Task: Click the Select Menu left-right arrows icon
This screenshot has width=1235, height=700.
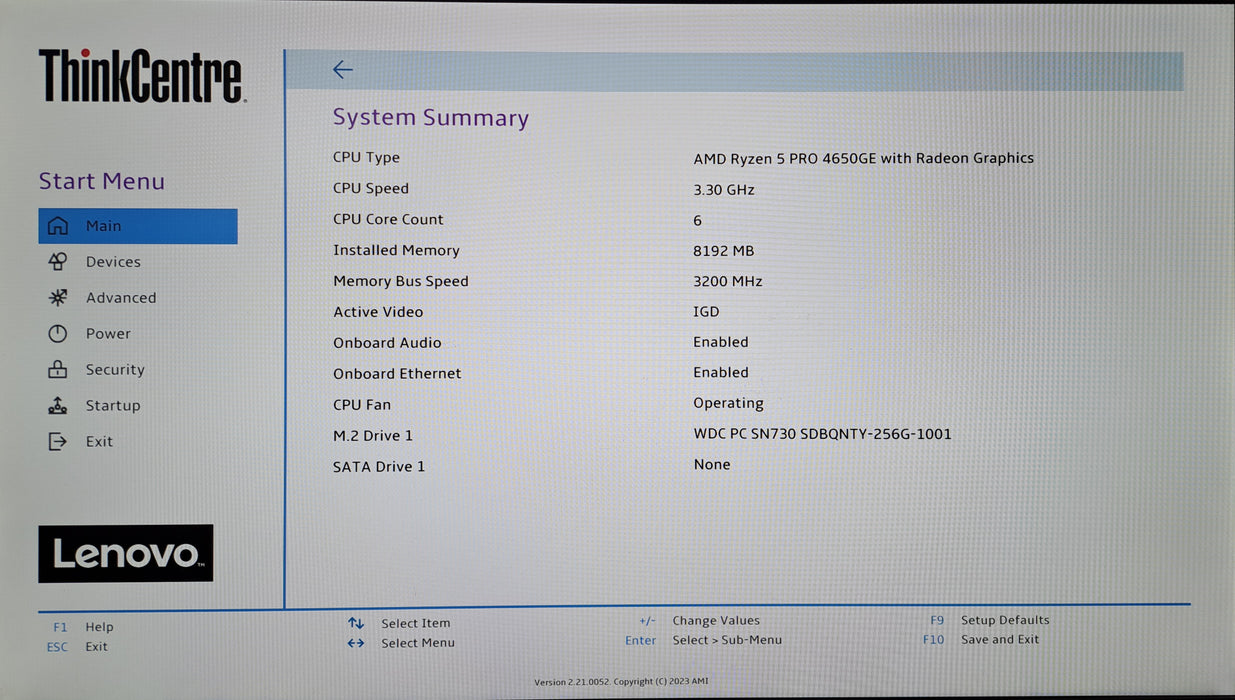Action: tap(356, 643)
